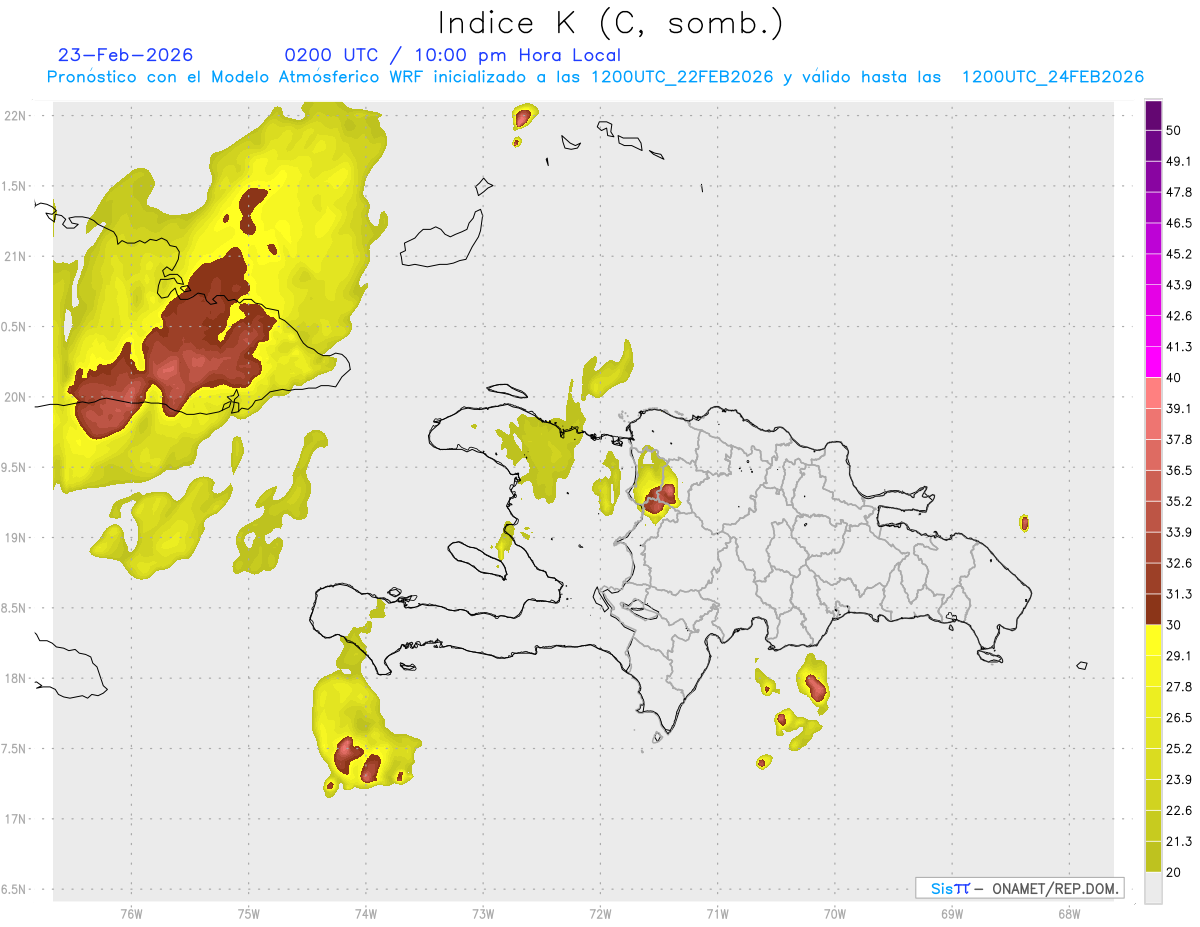
Task: Click the 68W longitude axis label
Action: click(1069, 913)
